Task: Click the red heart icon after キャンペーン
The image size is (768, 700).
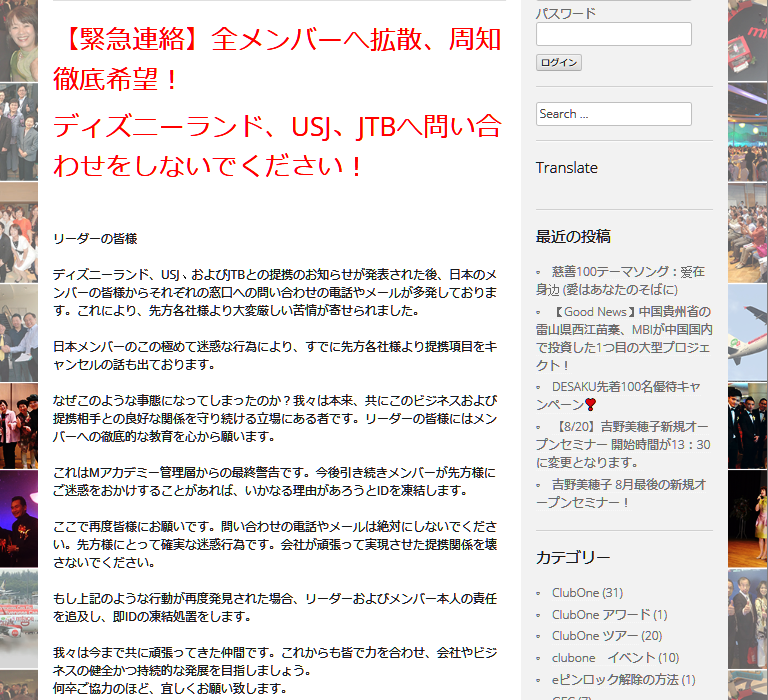Action: (x=590, y=405)
